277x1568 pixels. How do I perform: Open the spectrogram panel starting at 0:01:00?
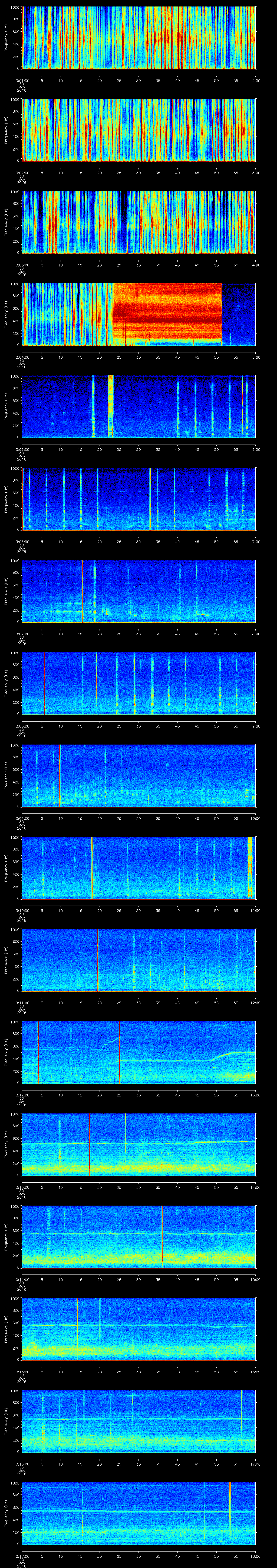(139, 38)
